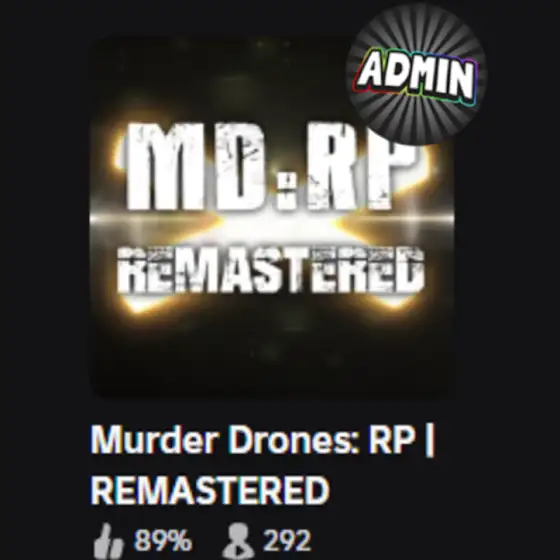Screen dimensions: 560x560
Task: Click REMASTERED text inside the thumbnail artwork
Action: pos(271,270)
